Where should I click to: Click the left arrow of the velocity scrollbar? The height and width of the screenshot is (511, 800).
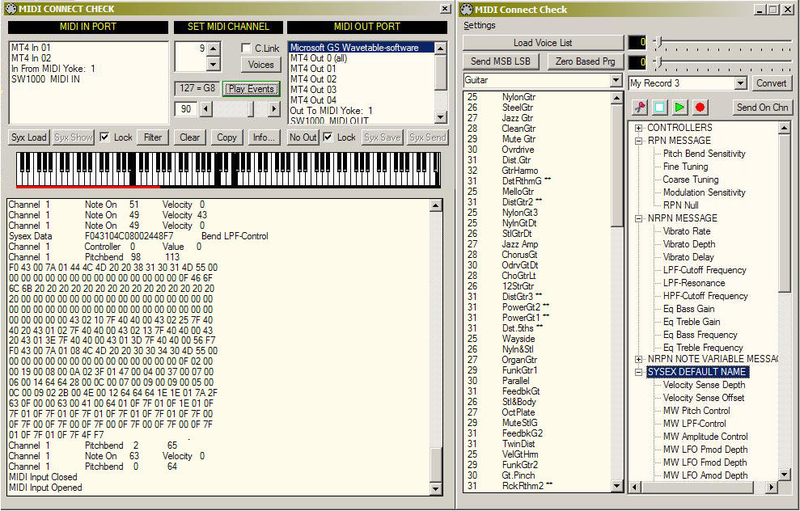(206, 109)
